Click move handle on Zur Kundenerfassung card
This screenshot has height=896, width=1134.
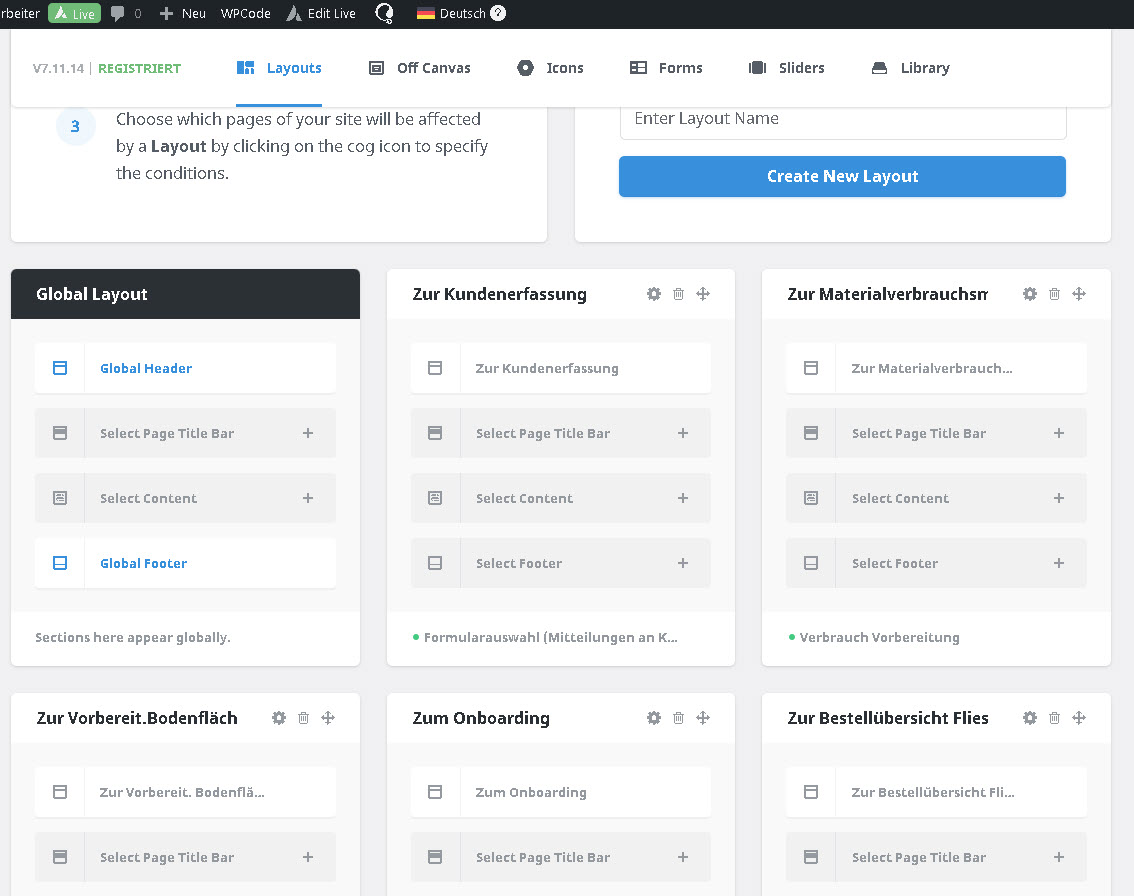point(703,294)
